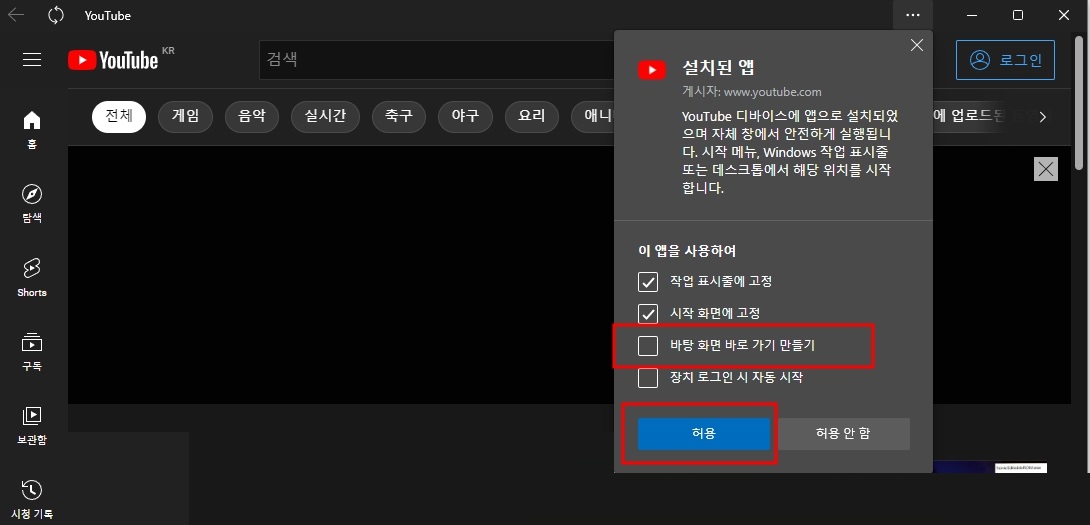
Task: Dismiss the black banner with X
Action: pyautogui.click(x=1046, y=169)
